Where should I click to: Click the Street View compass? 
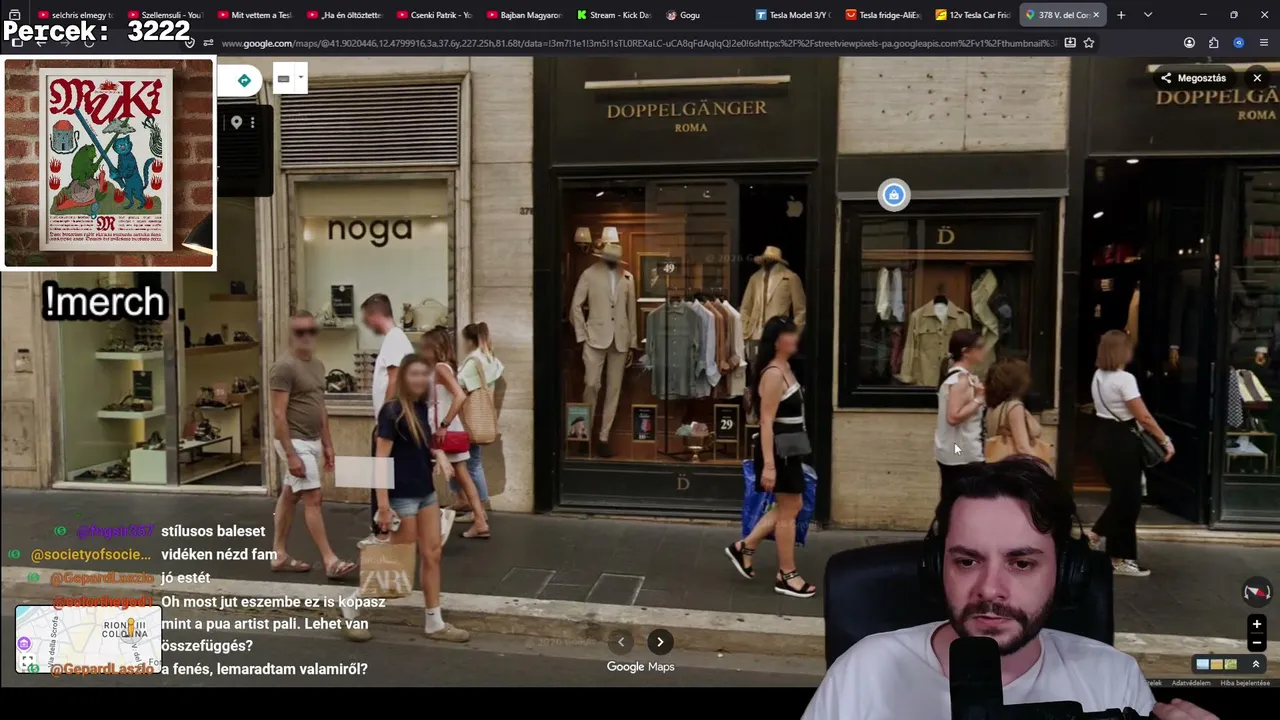click(1256, 592)
